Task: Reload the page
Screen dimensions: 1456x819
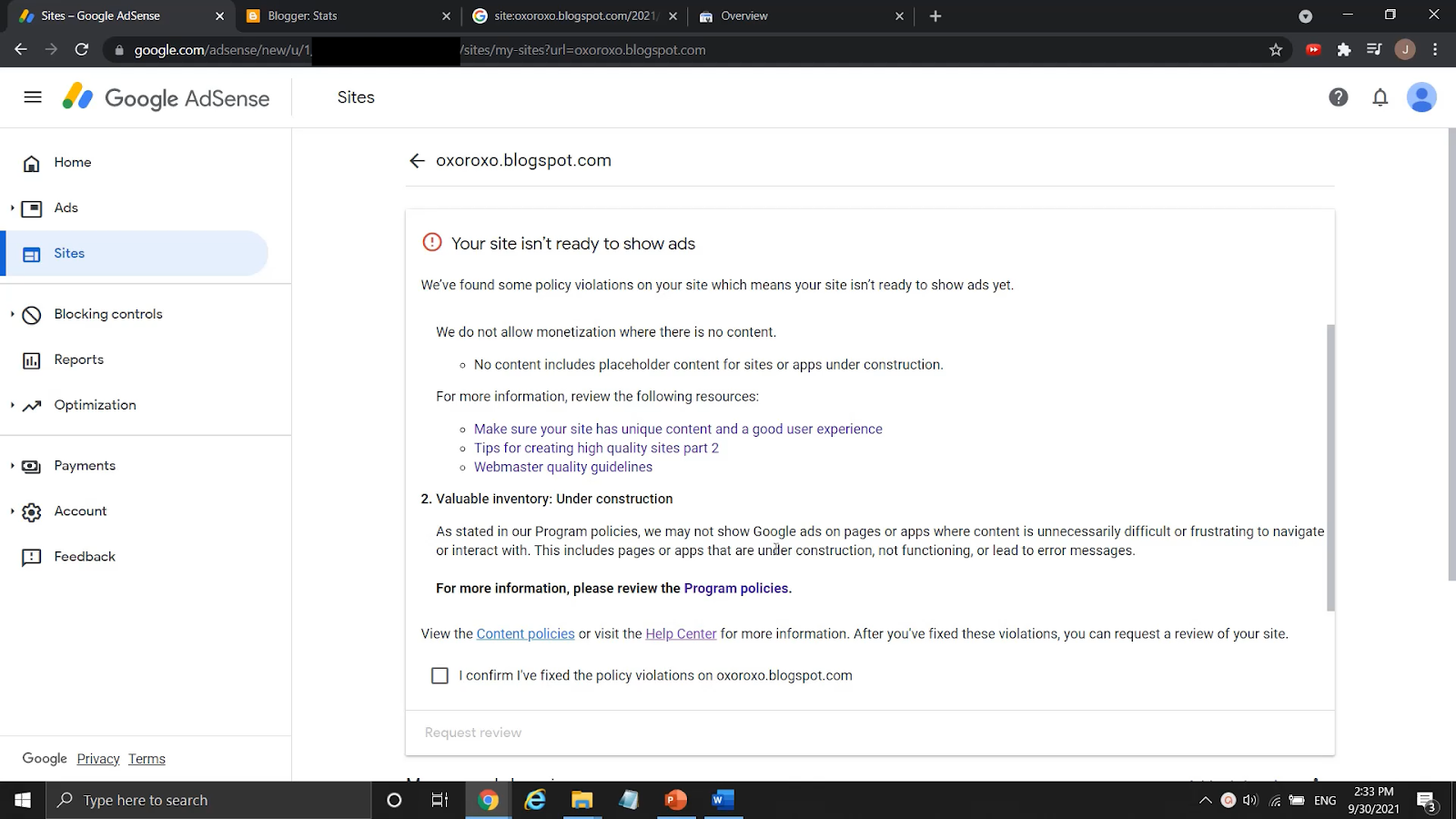Action: (x=82, y=50)
